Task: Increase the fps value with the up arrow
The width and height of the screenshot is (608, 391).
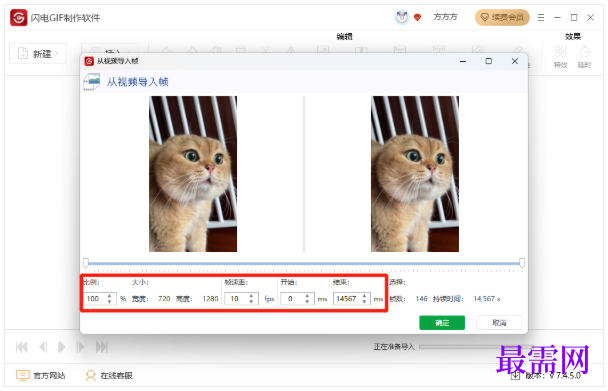Action: (251, 296)
